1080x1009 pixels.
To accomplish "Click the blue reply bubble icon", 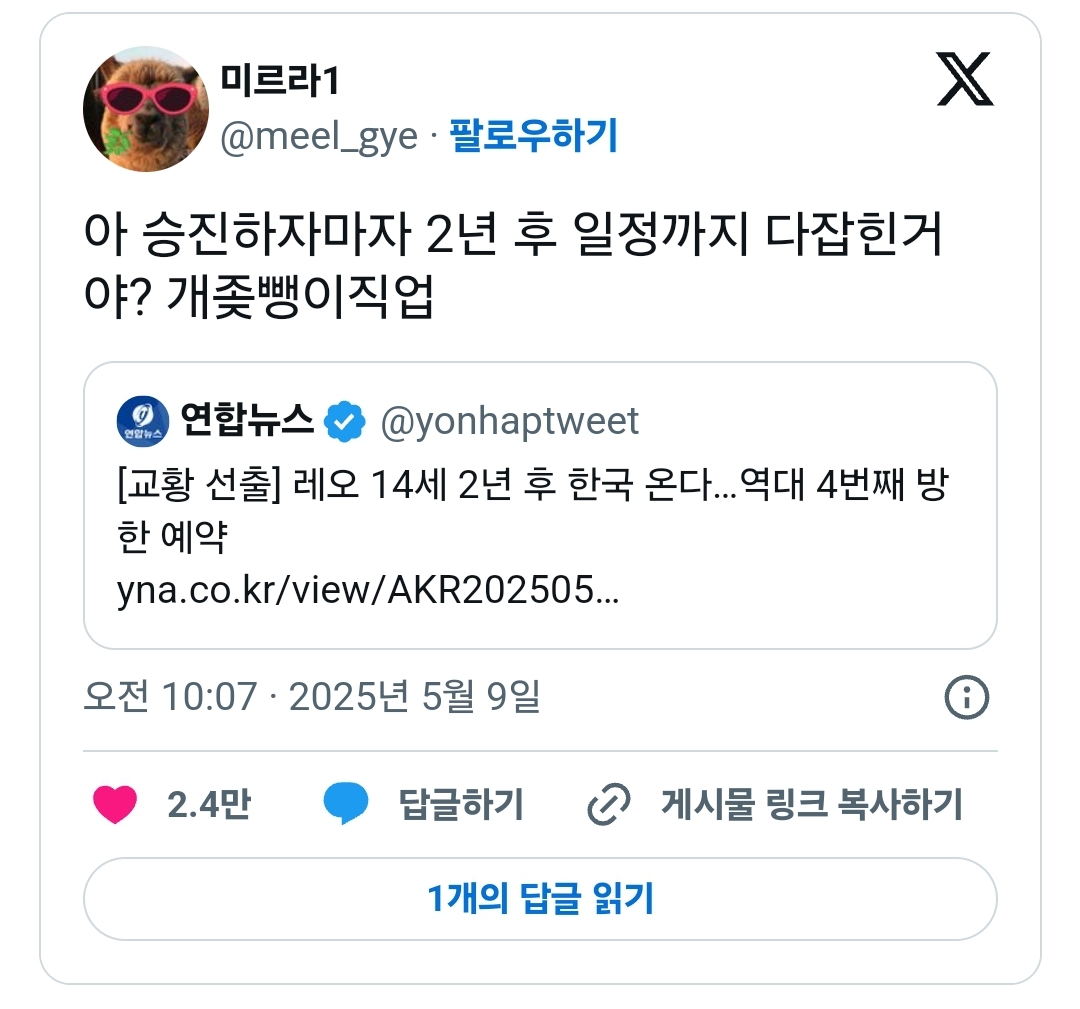I will click(346, 803).
